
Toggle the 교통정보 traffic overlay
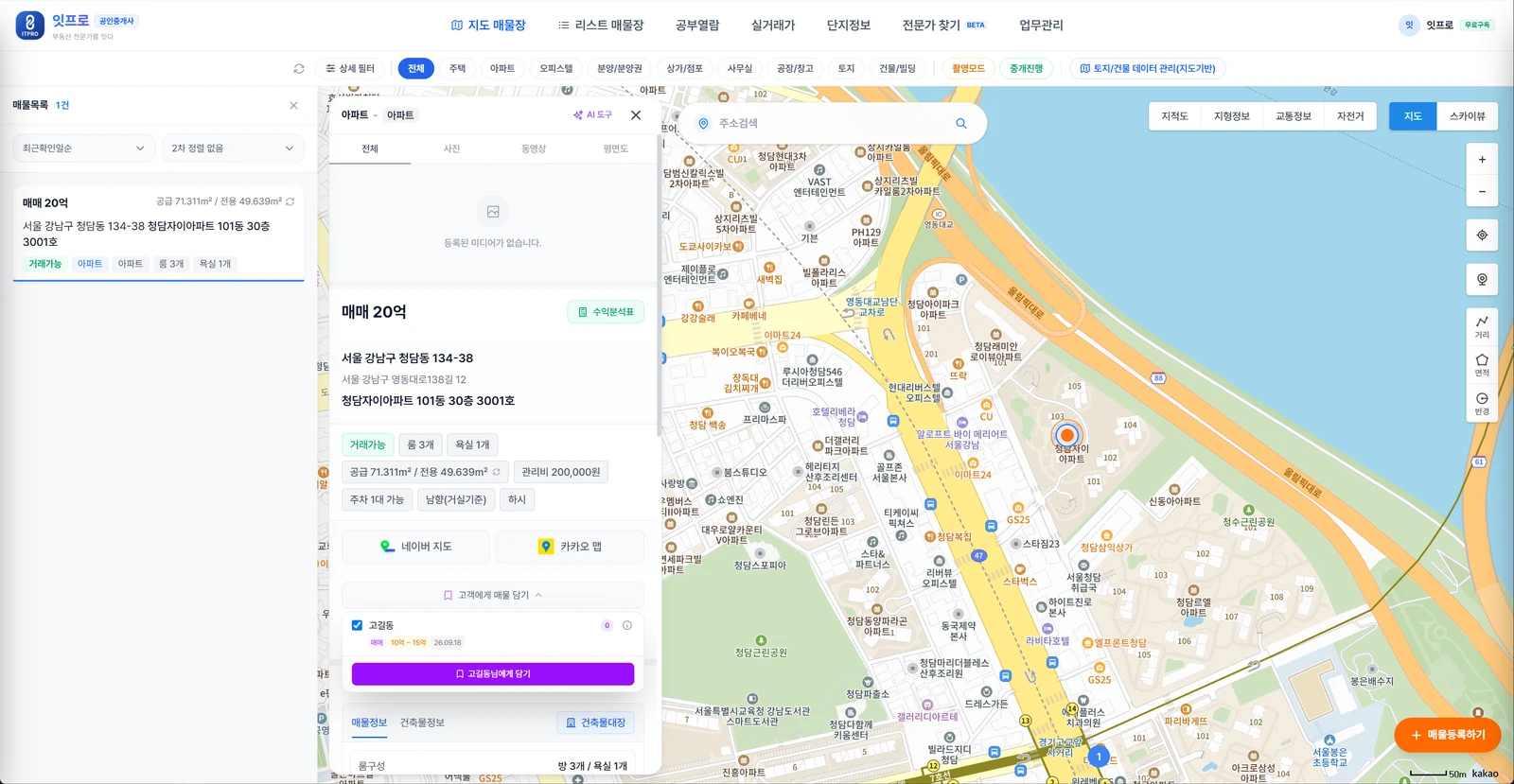1294,116
